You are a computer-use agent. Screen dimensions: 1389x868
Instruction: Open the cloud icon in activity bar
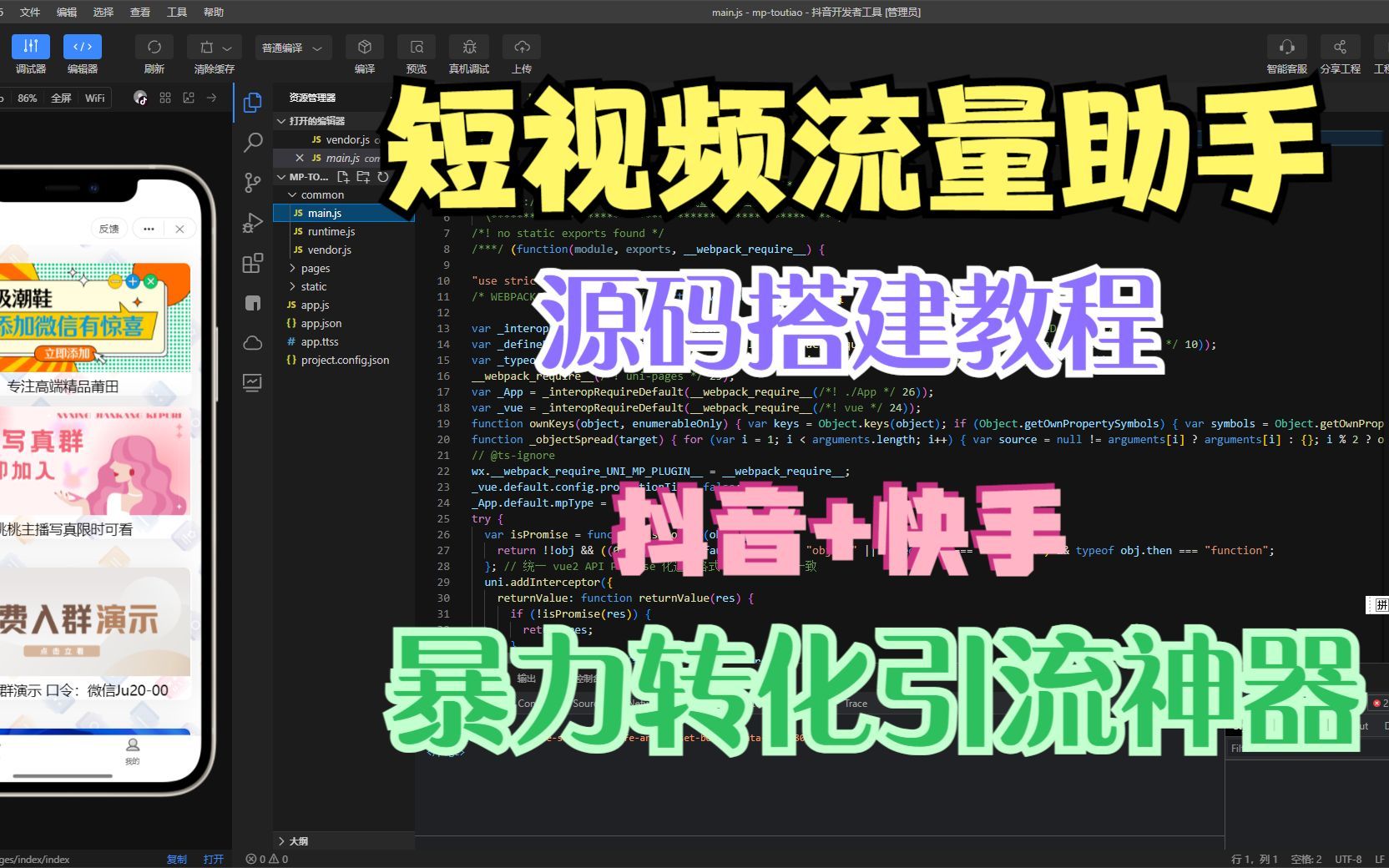click(252, 343)
